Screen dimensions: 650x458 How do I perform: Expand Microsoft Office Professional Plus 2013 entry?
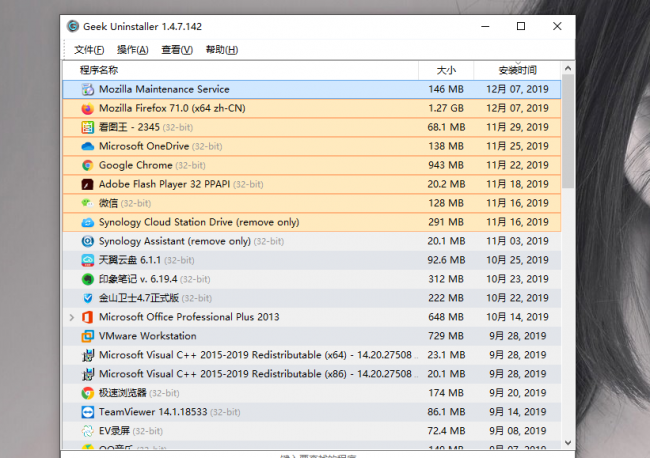72,317
